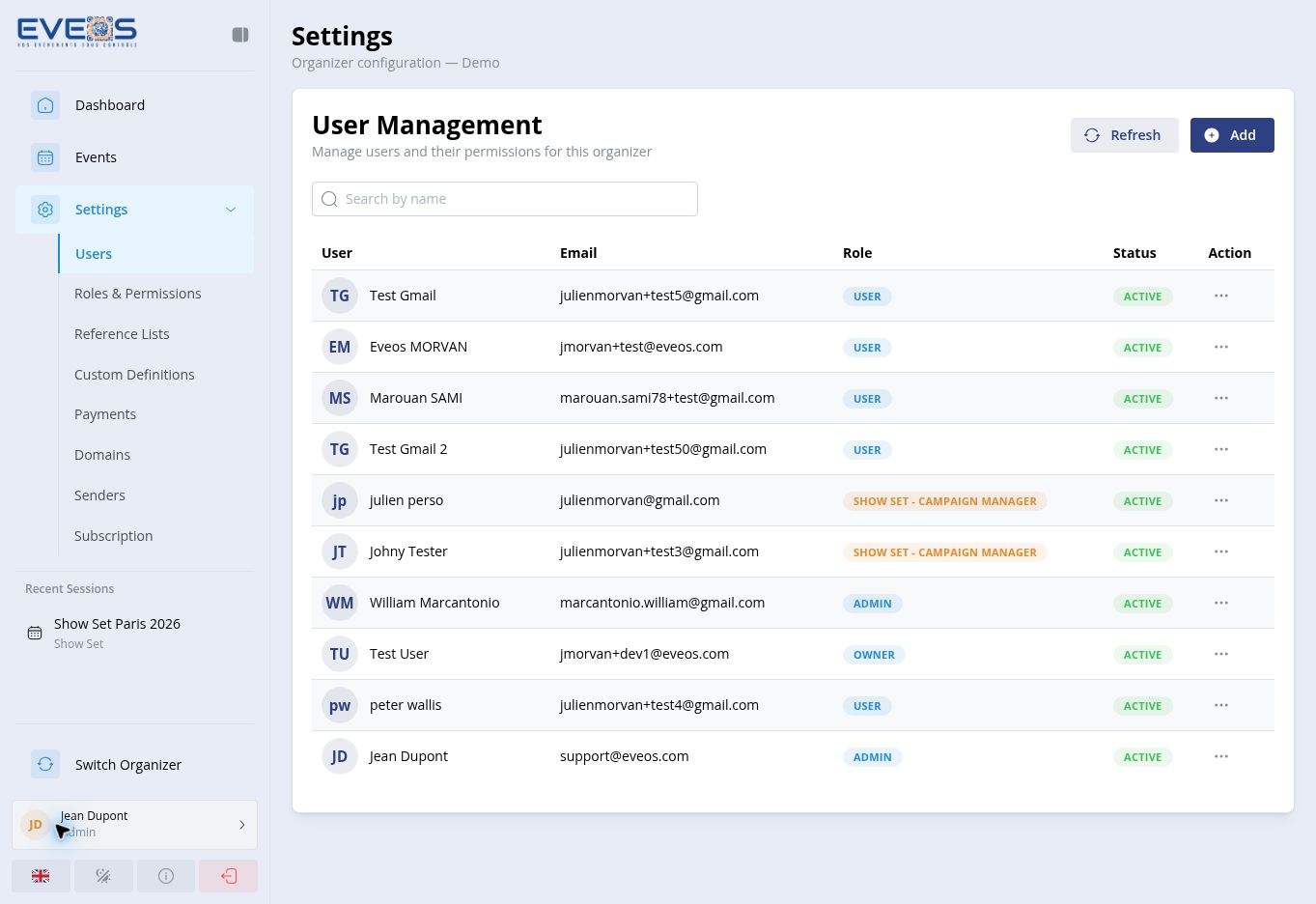Collapse the Settings submenu chevron
1316x904 pixels.
[231, 210]
